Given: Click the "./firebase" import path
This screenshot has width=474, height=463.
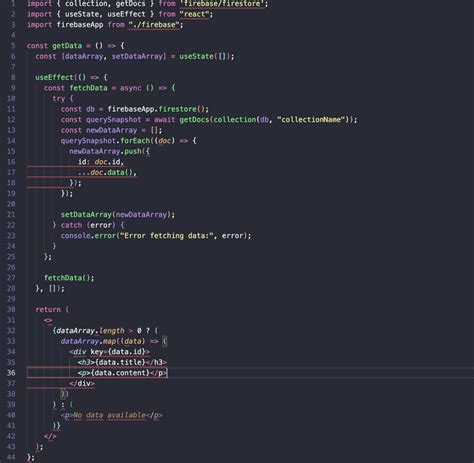Looking at the screenshot, I should (154, 25).
